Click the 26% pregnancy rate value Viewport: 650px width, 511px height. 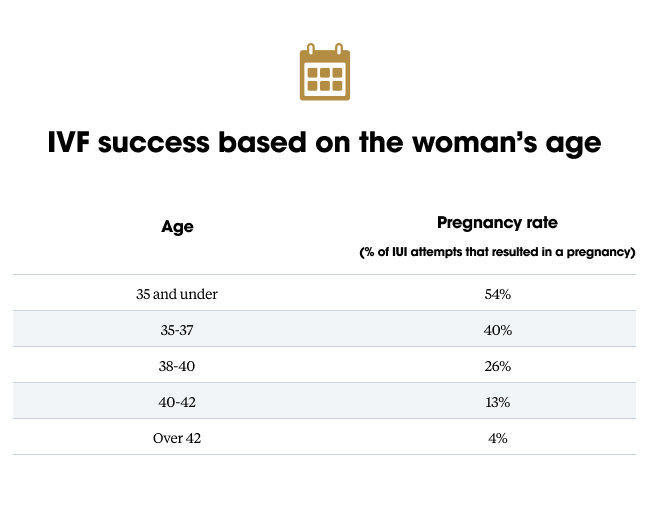click(x=497, y=366)
